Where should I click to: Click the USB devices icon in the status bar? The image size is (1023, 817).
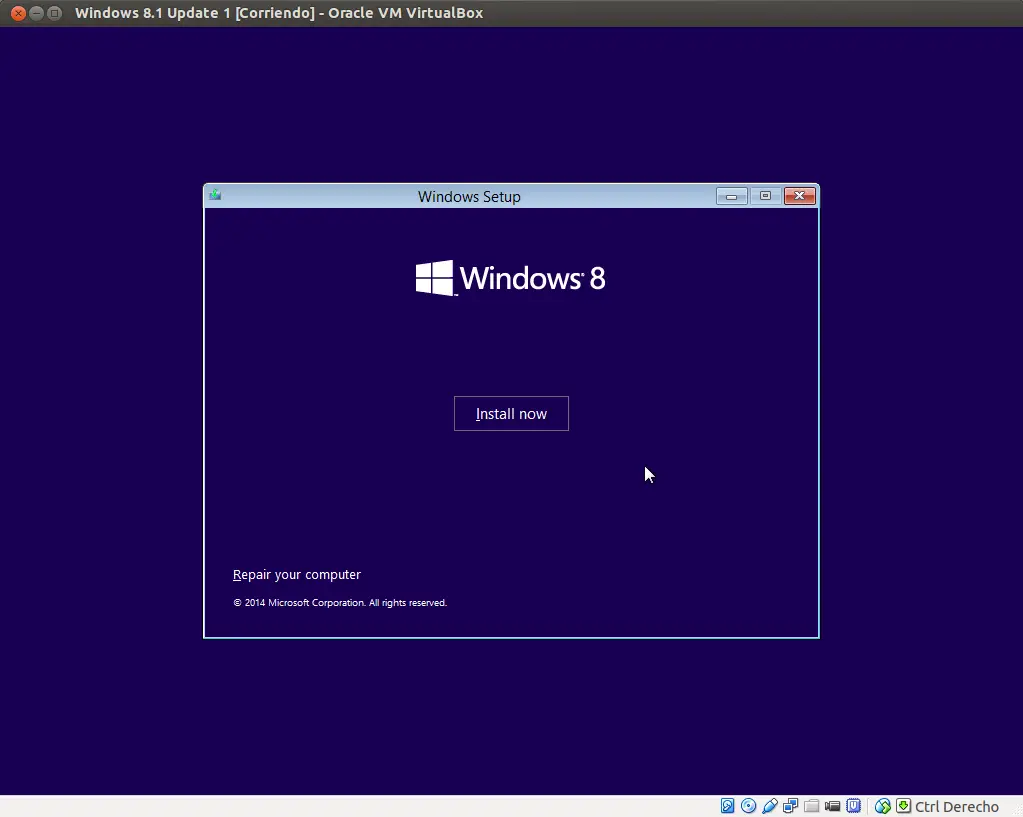pos(770,806)
